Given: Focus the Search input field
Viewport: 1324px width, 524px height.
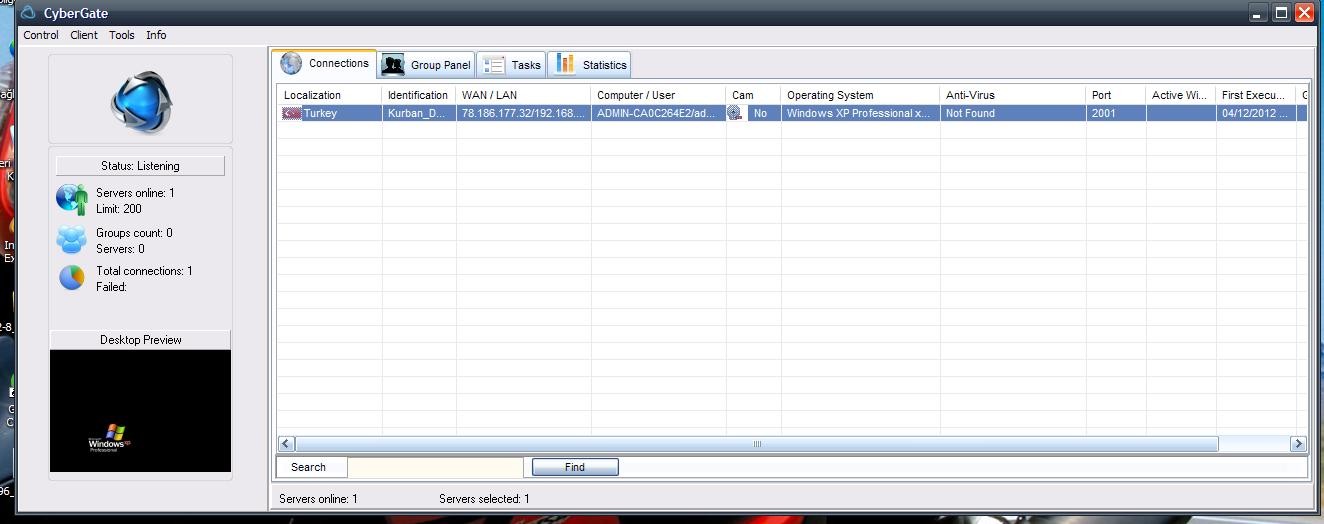Looking at the screenshot, I should 435,467.
